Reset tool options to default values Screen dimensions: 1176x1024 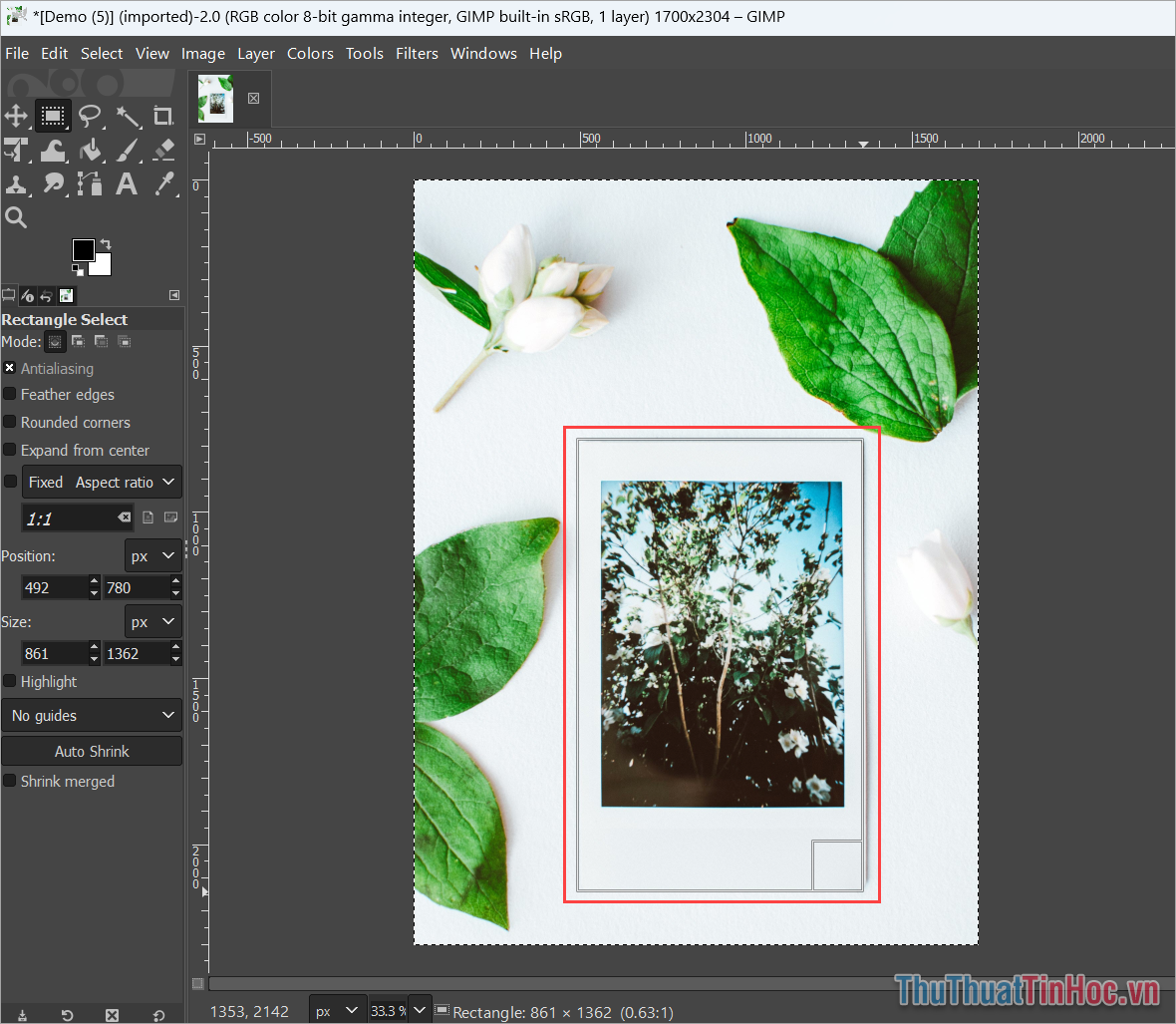[158, 1015]
